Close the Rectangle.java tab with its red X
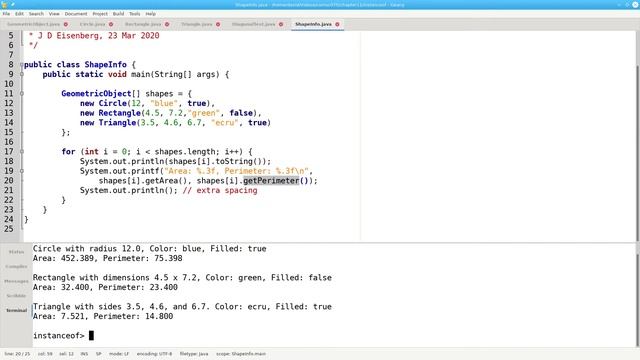 pos(167,24)
